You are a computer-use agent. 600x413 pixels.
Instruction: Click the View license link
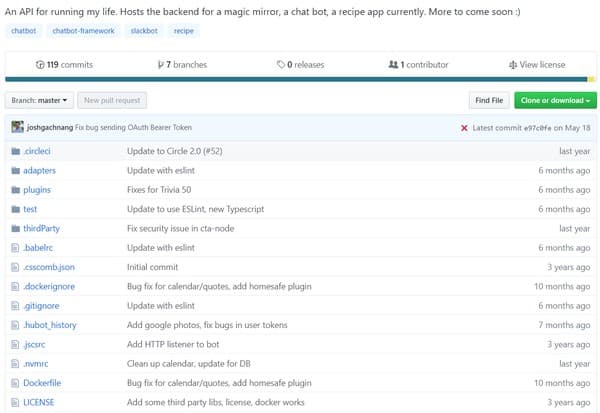pos(537,65)
